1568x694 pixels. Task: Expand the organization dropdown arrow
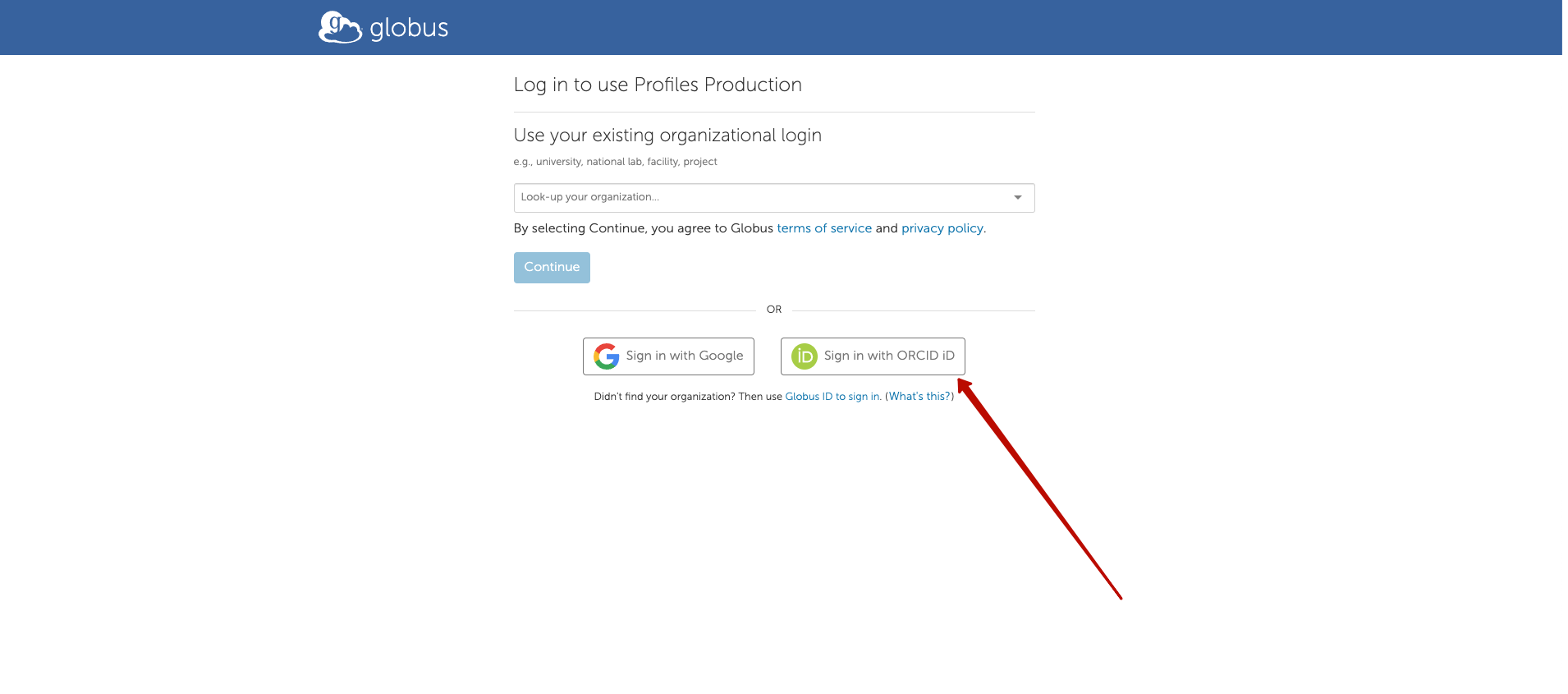pos(1017,198)
